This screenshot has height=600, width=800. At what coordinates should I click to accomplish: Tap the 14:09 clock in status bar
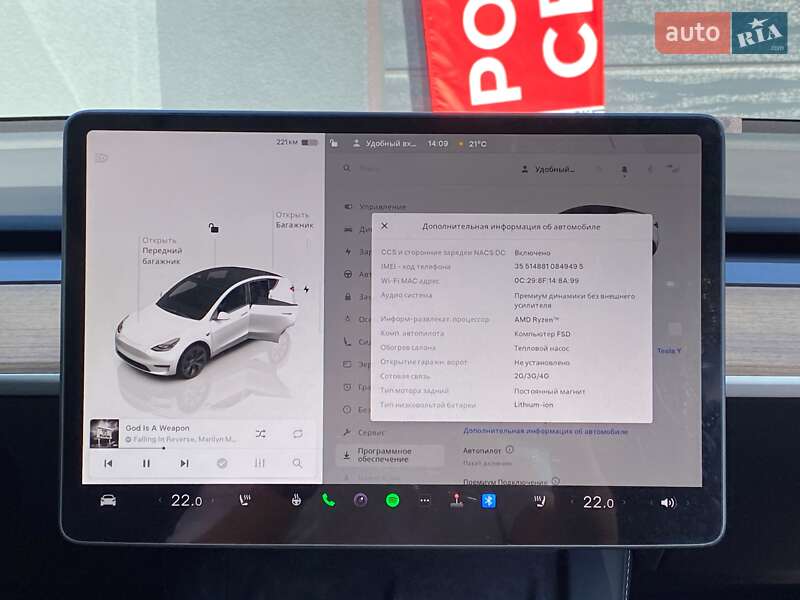tap(438, 144)
